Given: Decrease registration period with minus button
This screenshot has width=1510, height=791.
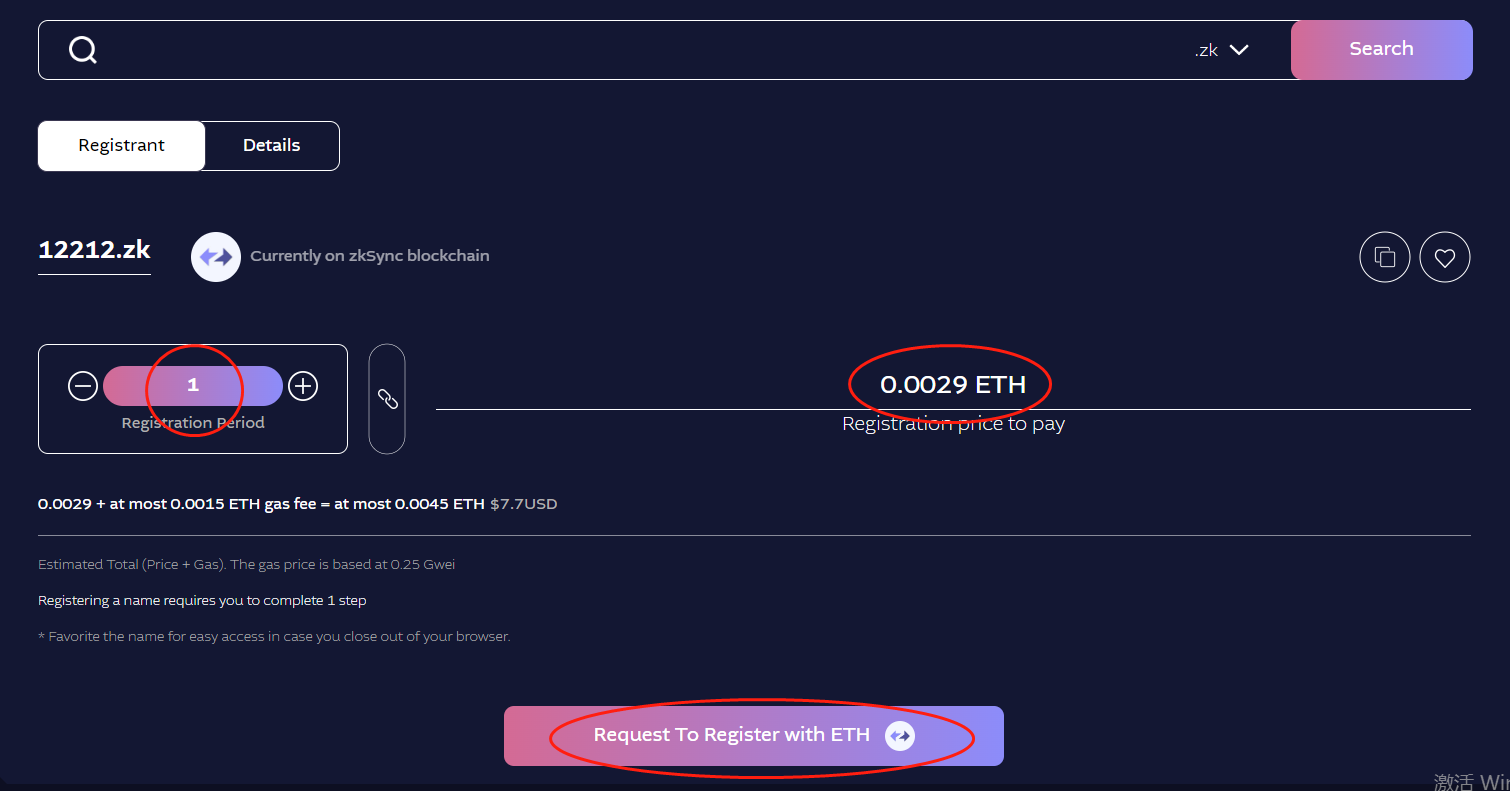Looking at the screenshot, I should [x=83, y=386].
